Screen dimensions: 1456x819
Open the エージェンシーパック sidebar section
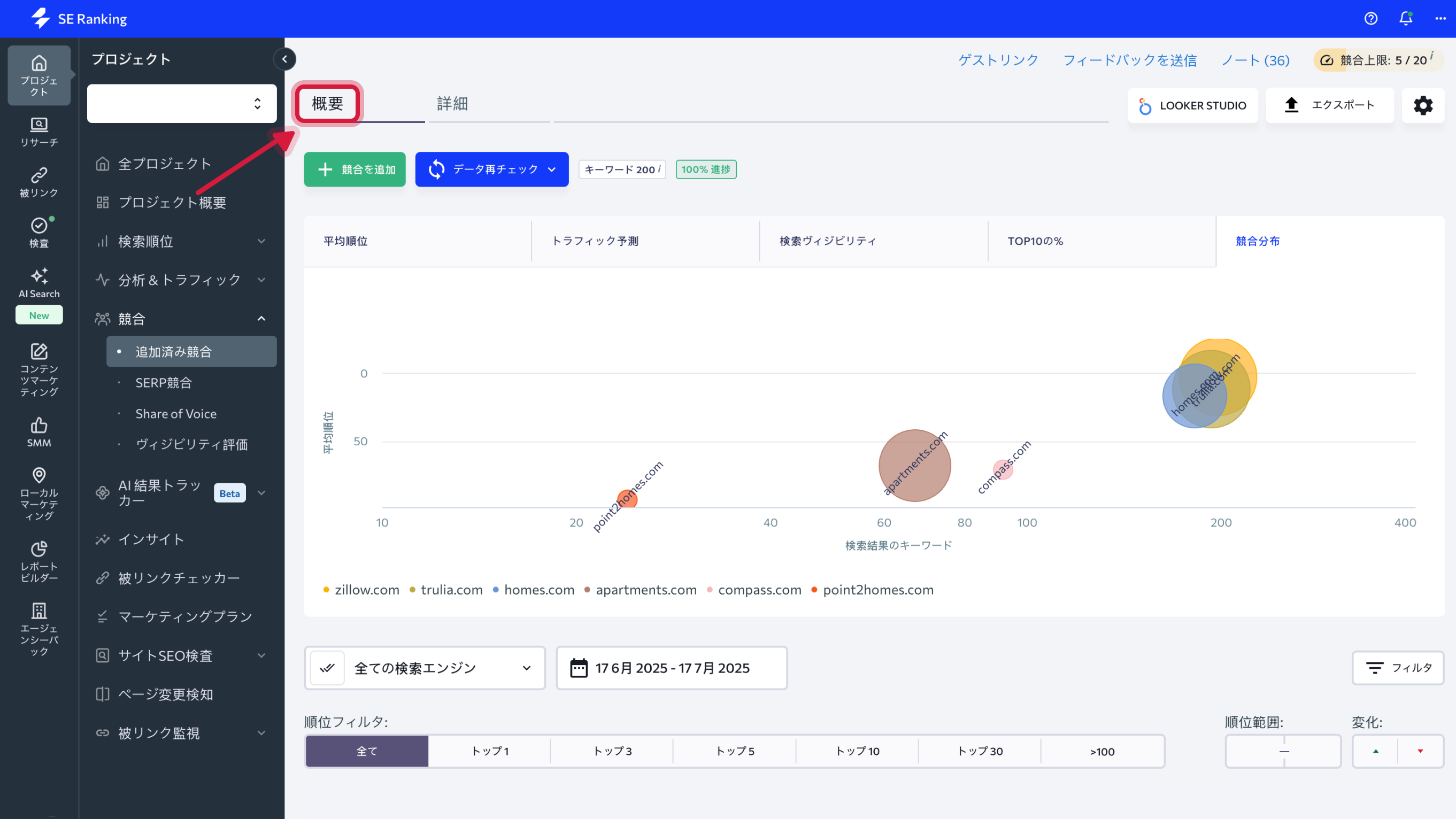[x=39, y=629]
